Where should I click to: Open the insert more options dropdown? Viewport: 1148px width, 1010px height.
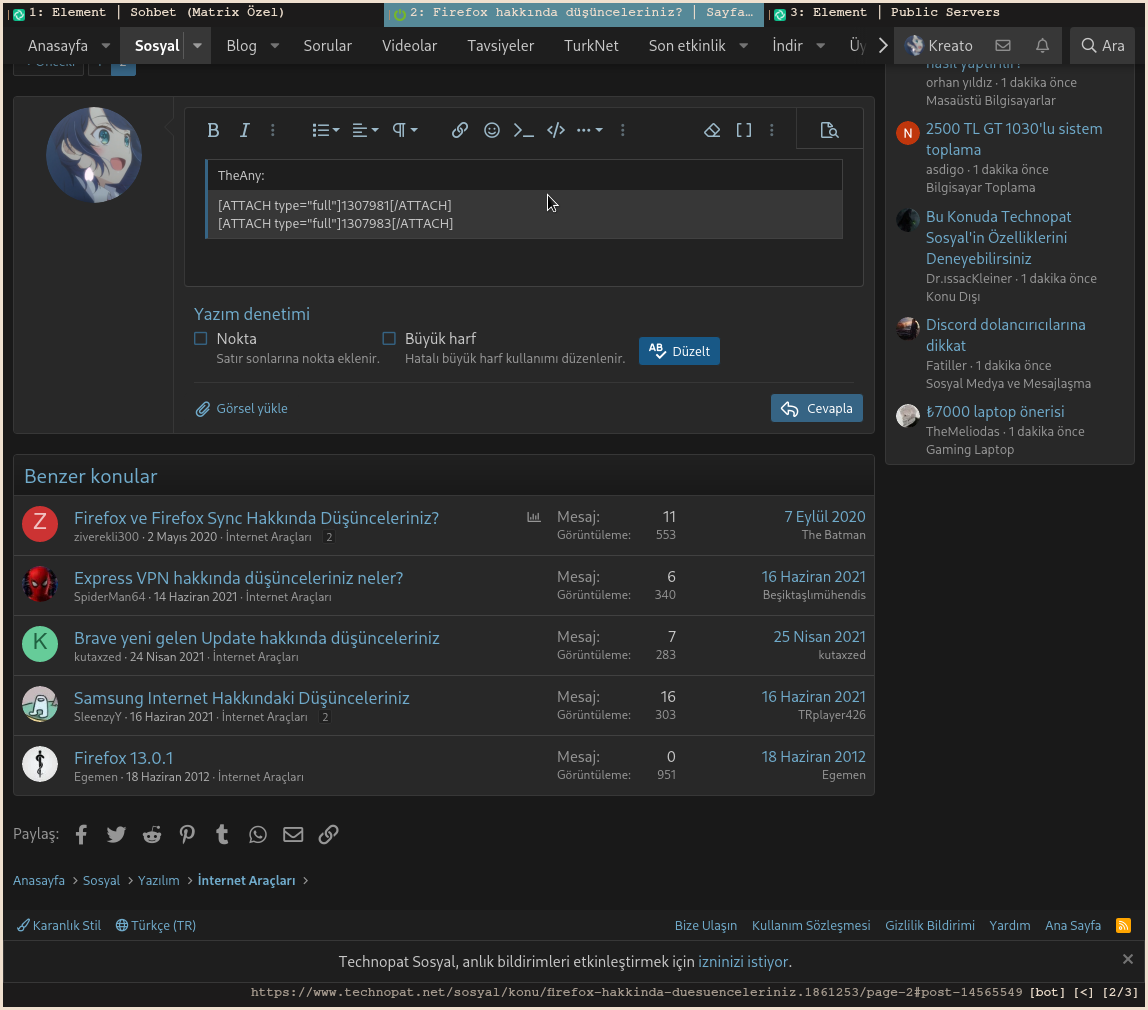pos(589,130)
